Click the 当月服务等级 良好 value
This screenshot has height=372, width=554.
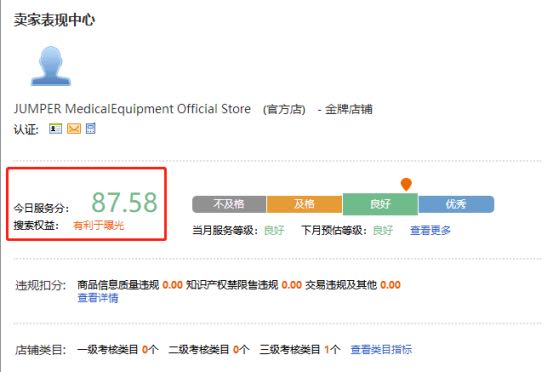pos(274,230)
